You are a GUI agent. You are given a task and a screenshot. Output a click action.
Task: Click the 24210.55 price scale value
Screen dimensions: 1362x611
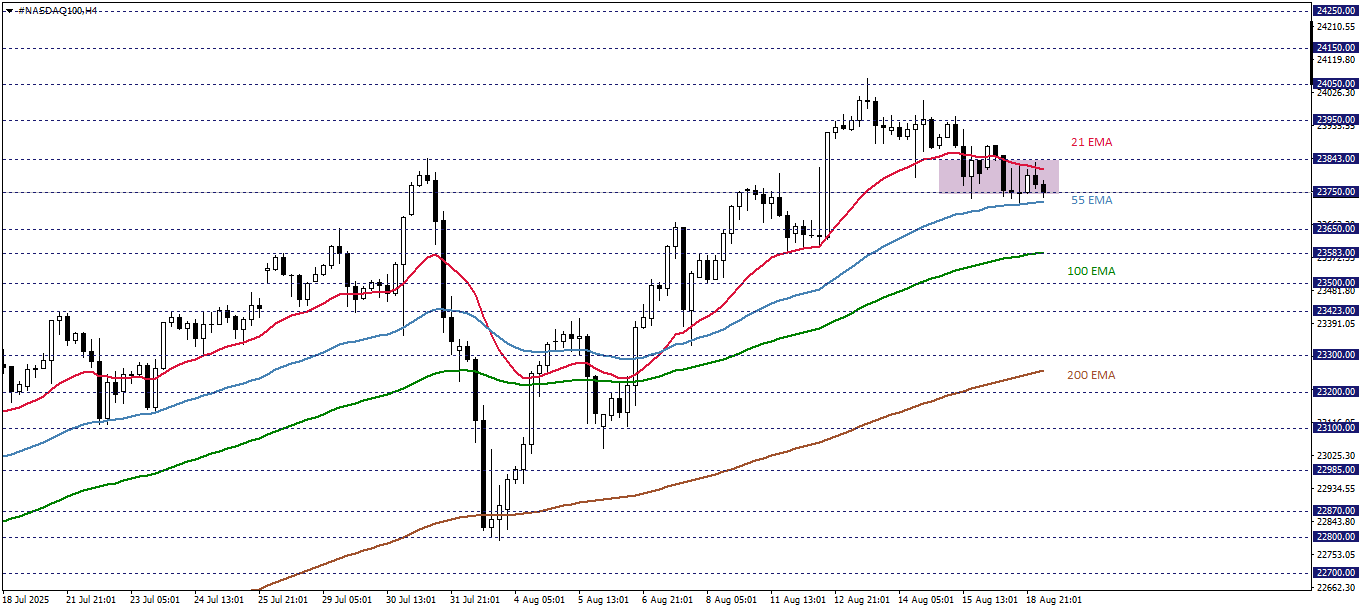tap(1337, 27)
